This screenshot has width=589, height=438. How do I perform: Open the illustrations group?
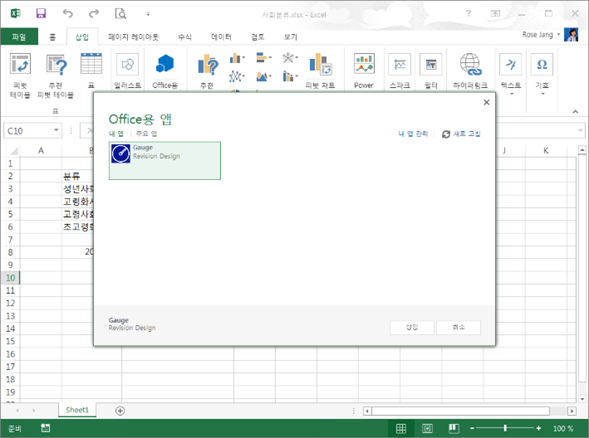pyautogui.click(x=128, y=70)
